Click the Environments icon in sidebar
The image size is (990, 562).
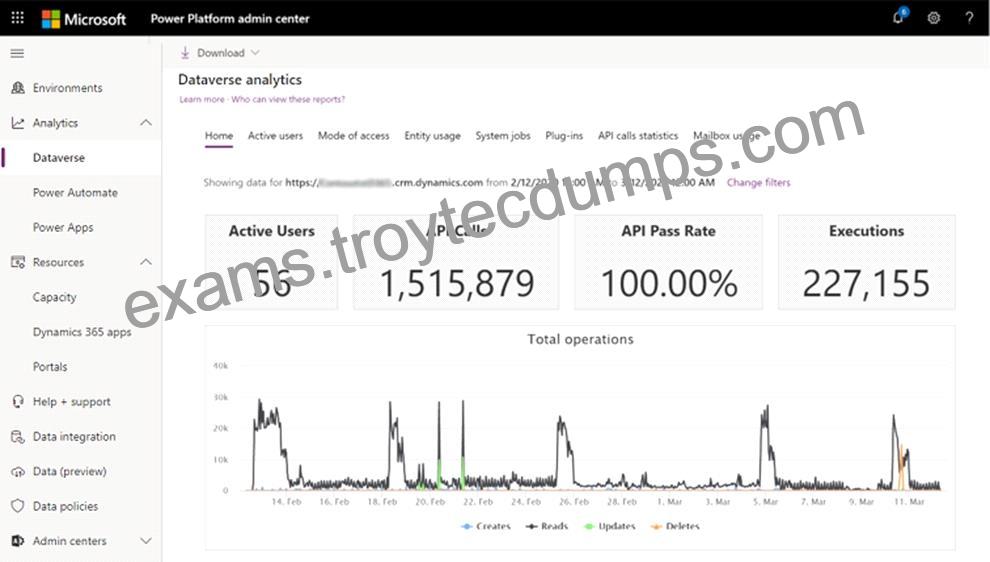[18, 88]
